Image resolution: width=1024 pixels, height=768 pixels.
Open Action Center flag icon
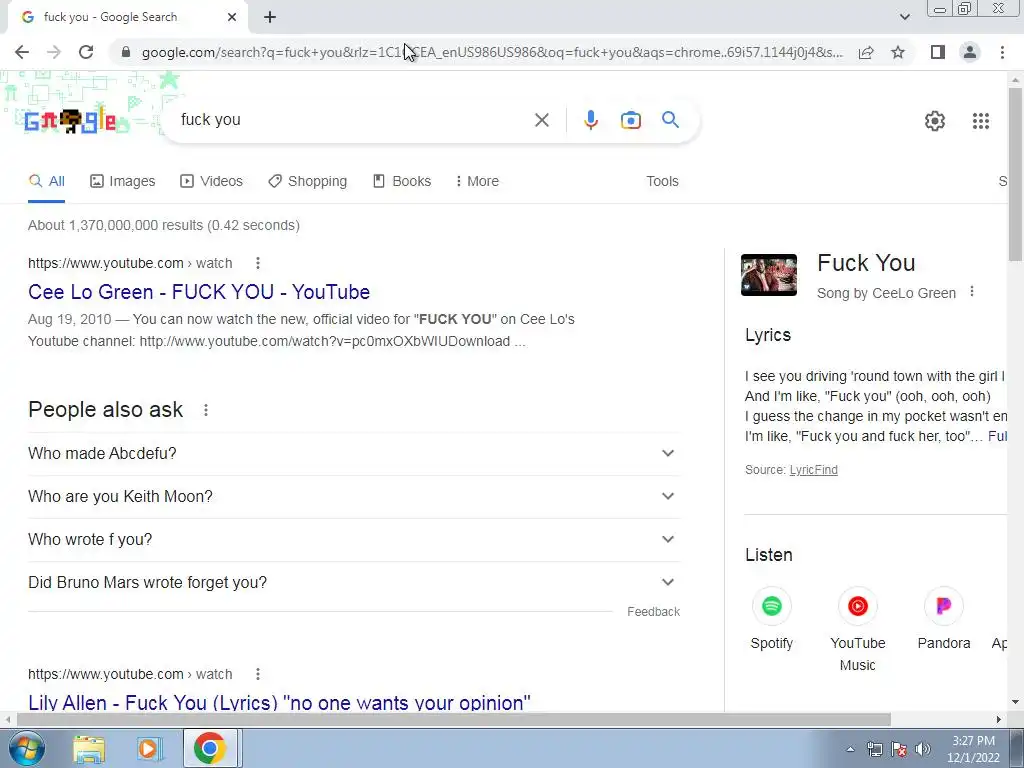[899, 749]
